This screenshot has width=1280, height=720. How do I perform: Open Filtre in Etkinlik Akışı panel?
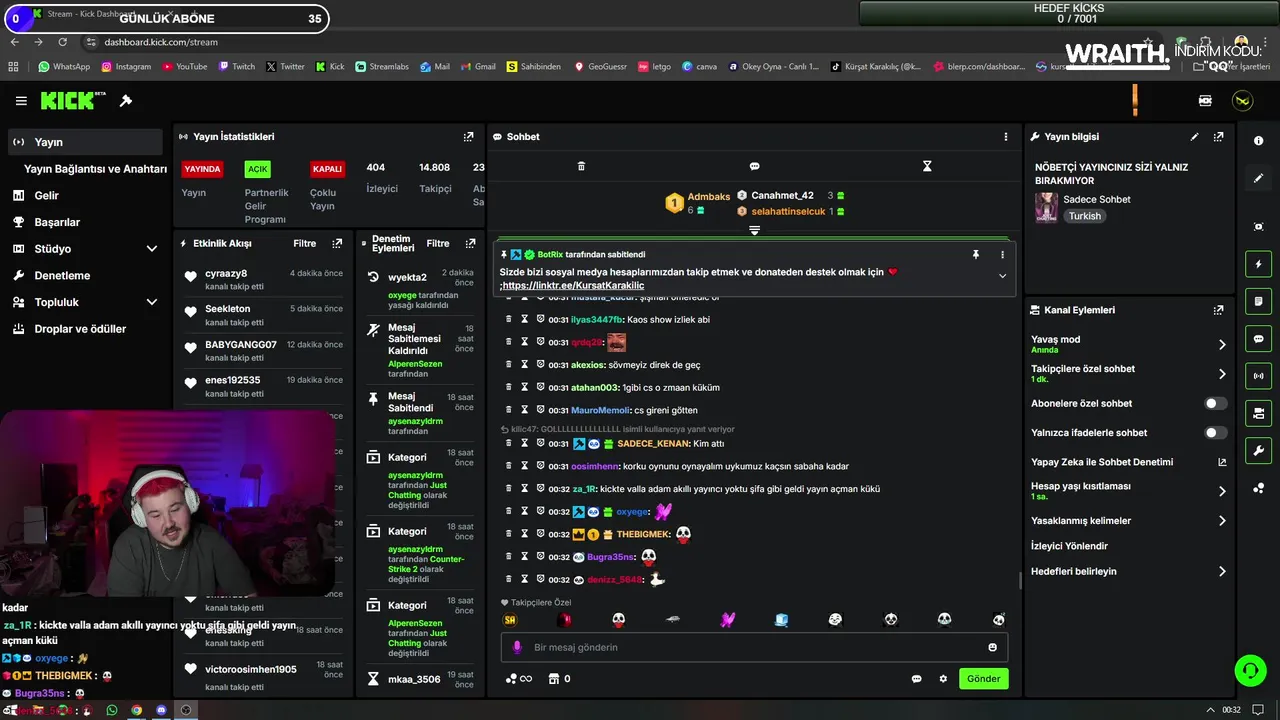(x=304, y=243)
